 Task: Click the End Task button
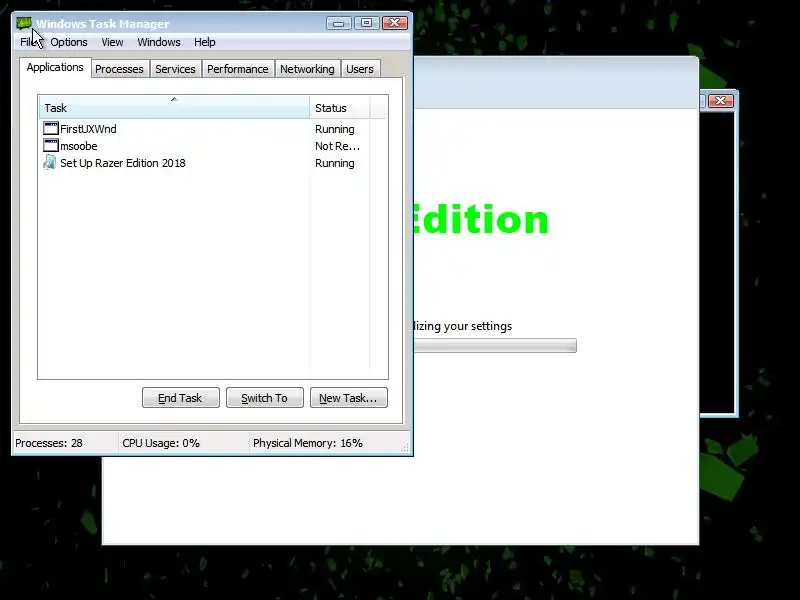[x=181, y=398]
